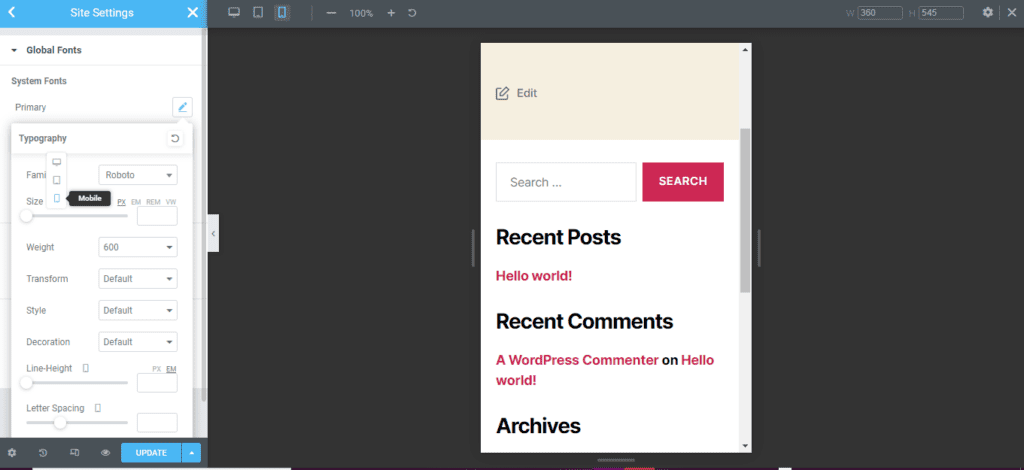This screenshot has height=470, width=1024.
Task: Open the Roboto font family dropdown
Action: click(x=138, y=175)
